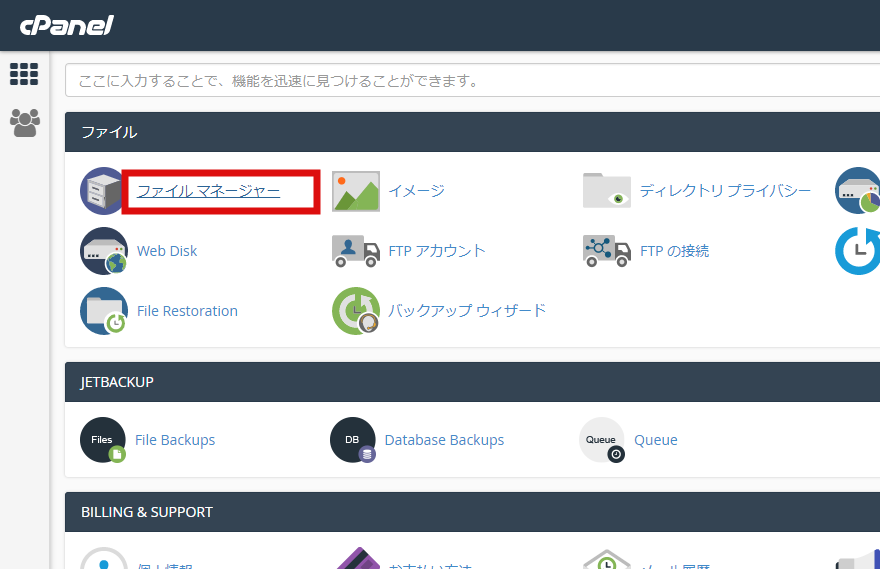Click the DB backups round icon
This screenshot has height=569, width=880.
coord(353,440)
